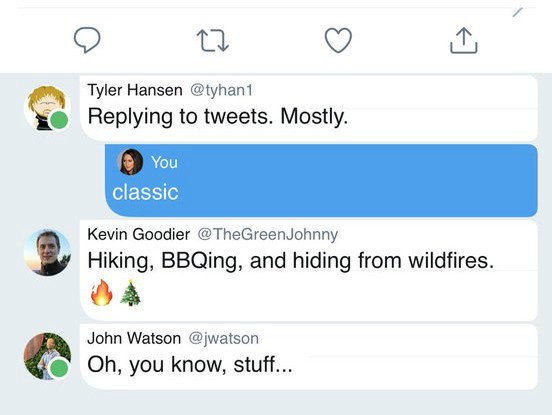Open the blue 'classic' reply bubble
552x415 pixels.
point(321,181)
